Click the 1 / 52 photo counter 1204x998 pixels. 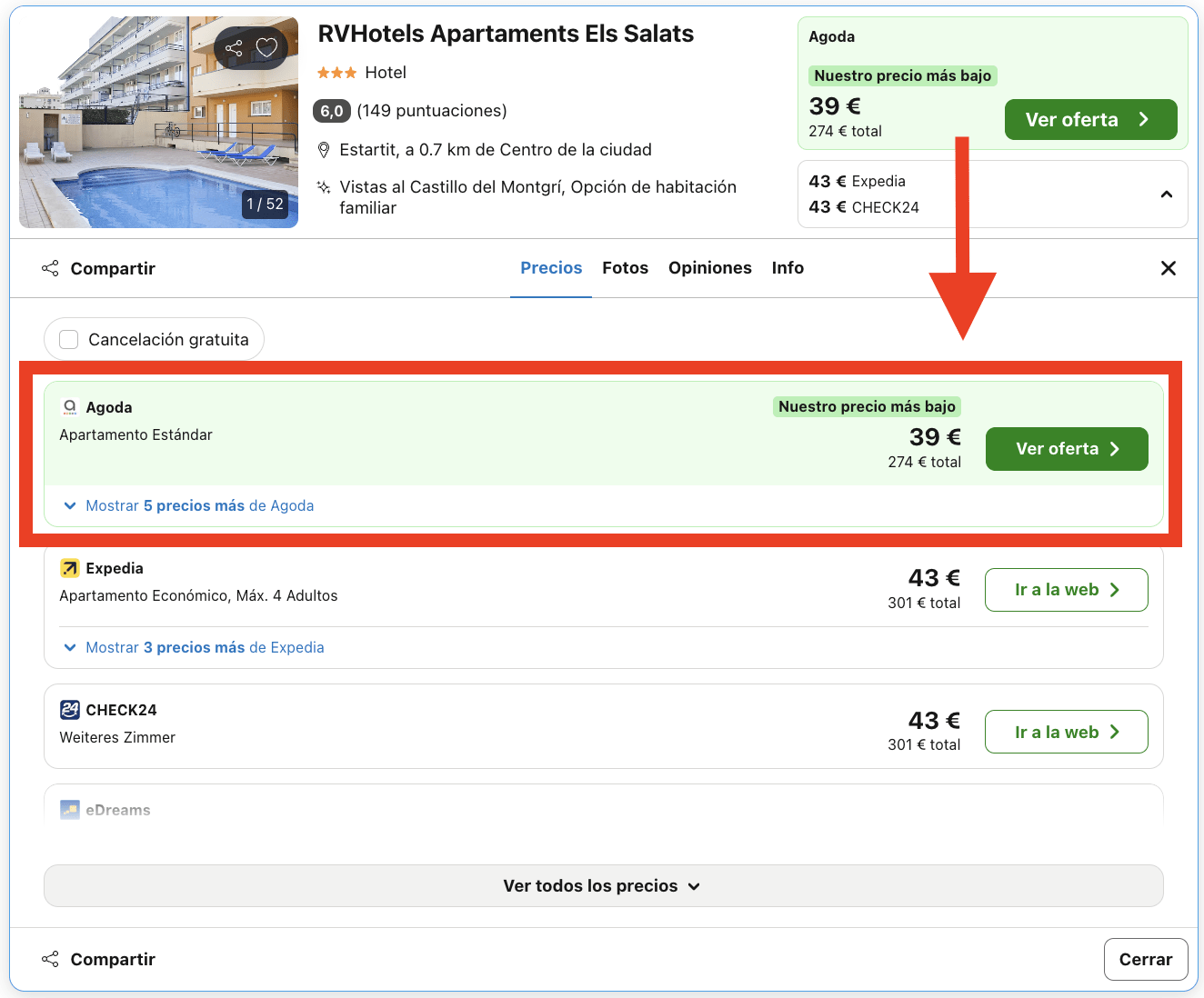[x=265, y=205]
